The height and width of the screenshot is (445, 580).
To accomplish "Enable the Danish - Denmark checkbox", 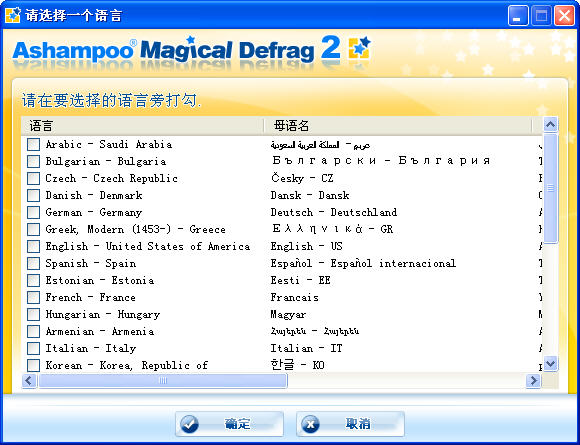I will [x=33, y=195].
